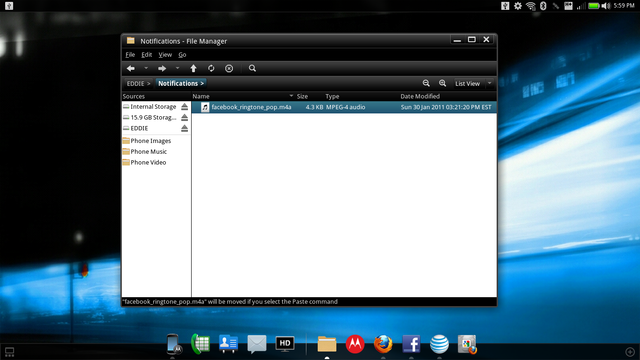Image resolution: width=640 pixels, height=360 pixels.
Task: Launch Facebook from the dock
Action: (411, 344)
